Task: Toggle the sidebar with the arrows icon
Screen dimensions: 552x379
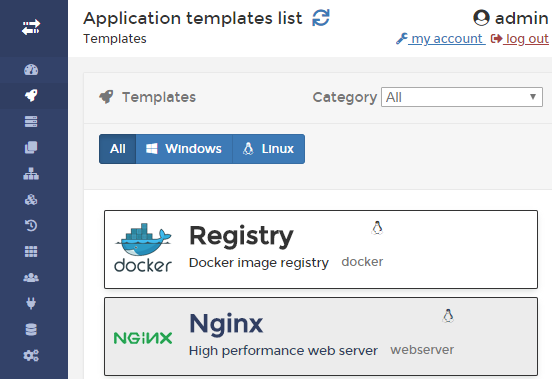Action: (x=31, y=27)
